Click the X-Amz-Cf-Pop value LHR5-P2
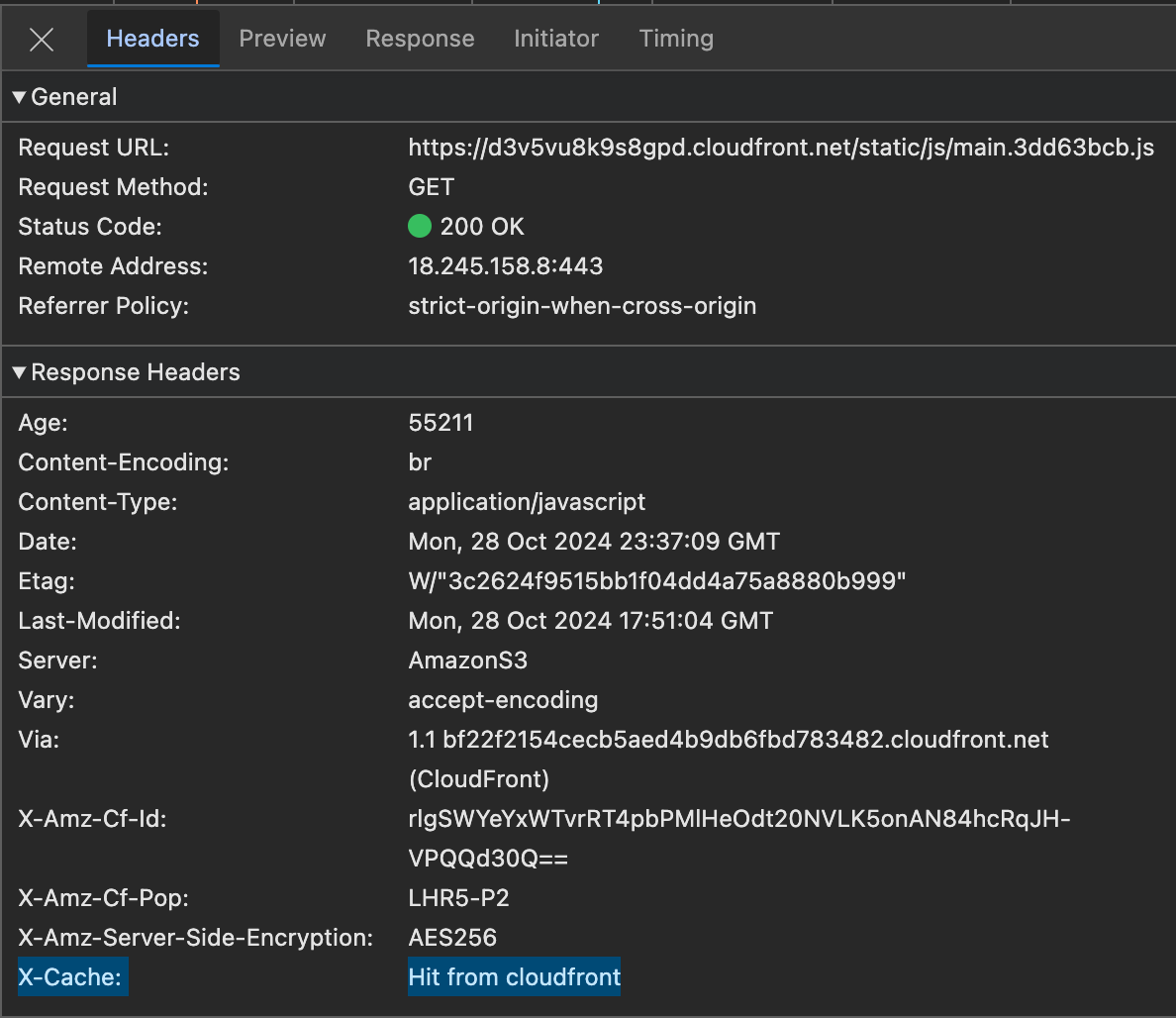This screenshot has width=1176, height=1018. pyautogui.click(x=458, y=898)
